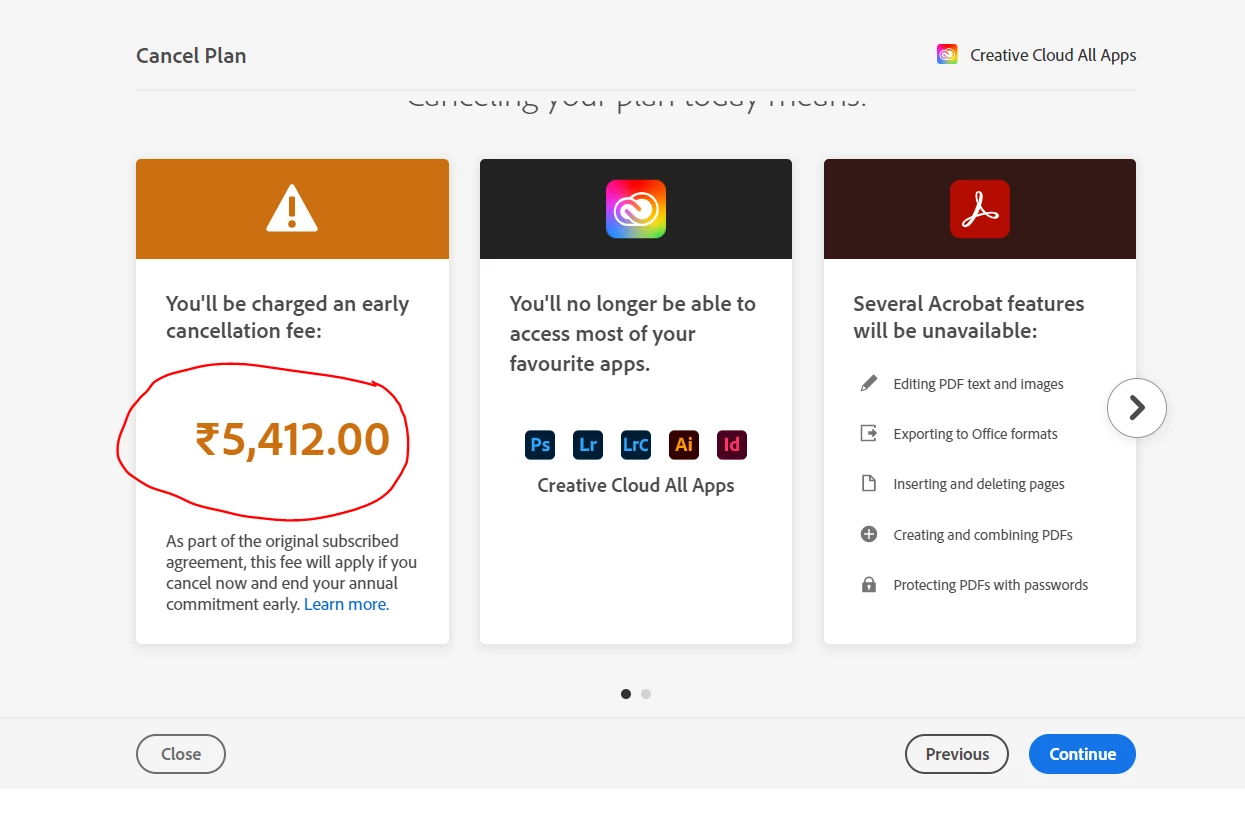
Task: Click Exporting to Office formats
Action: [975, 434]
